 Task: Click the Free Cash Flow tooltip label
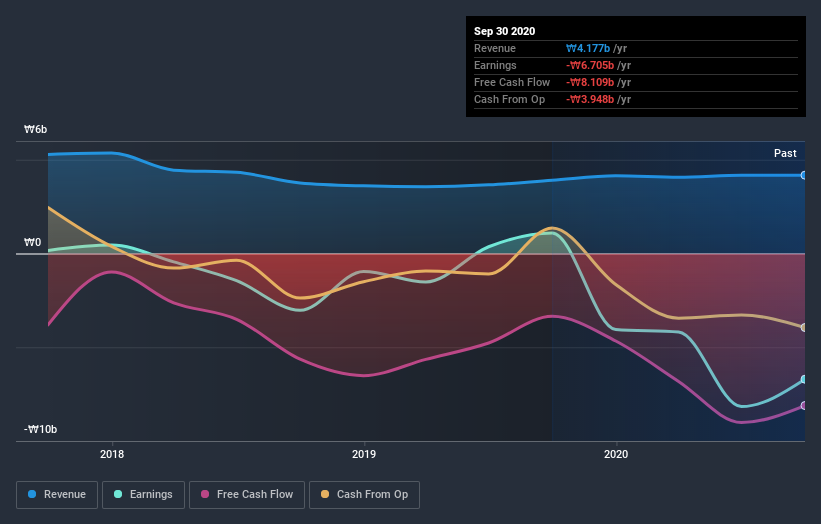pyautogui.click(x=512, y=82)
